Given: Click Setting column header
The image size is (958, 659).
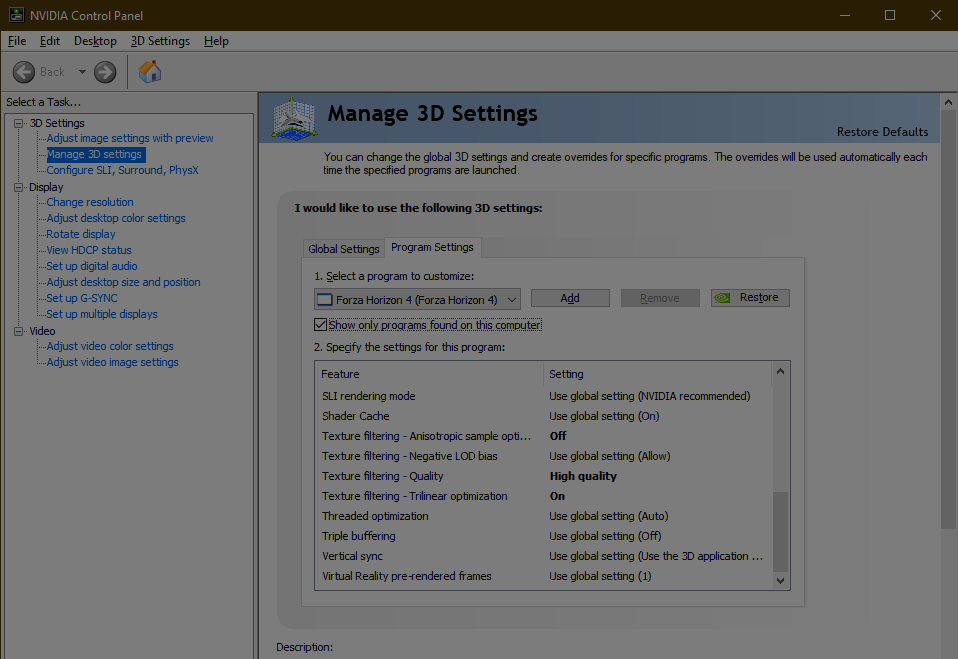Looking at the screenshot, I should coord(658,374).
